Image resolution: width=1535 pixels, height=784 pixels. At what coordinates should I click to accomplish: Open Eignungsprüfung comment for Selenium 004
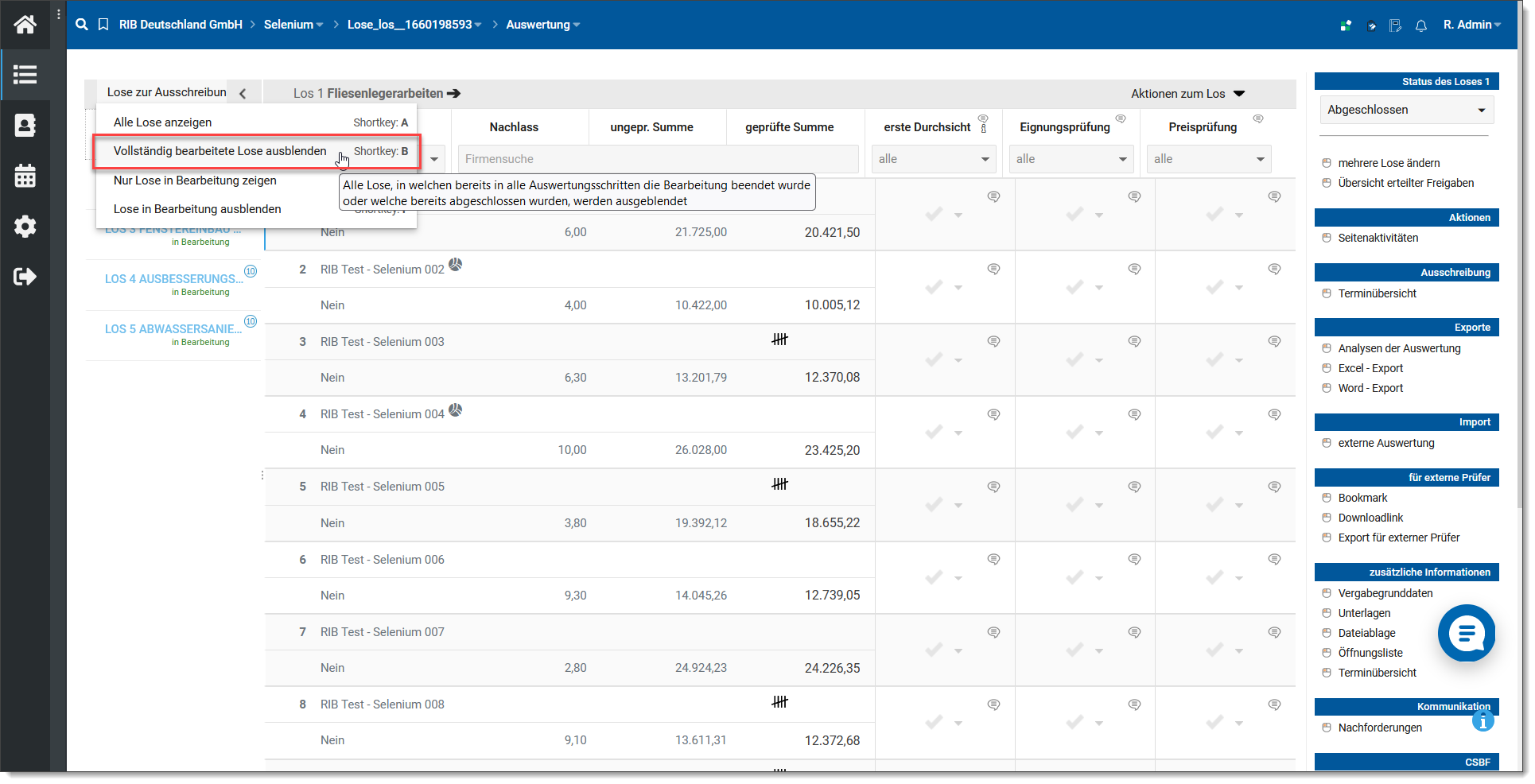click(1134, 414)
